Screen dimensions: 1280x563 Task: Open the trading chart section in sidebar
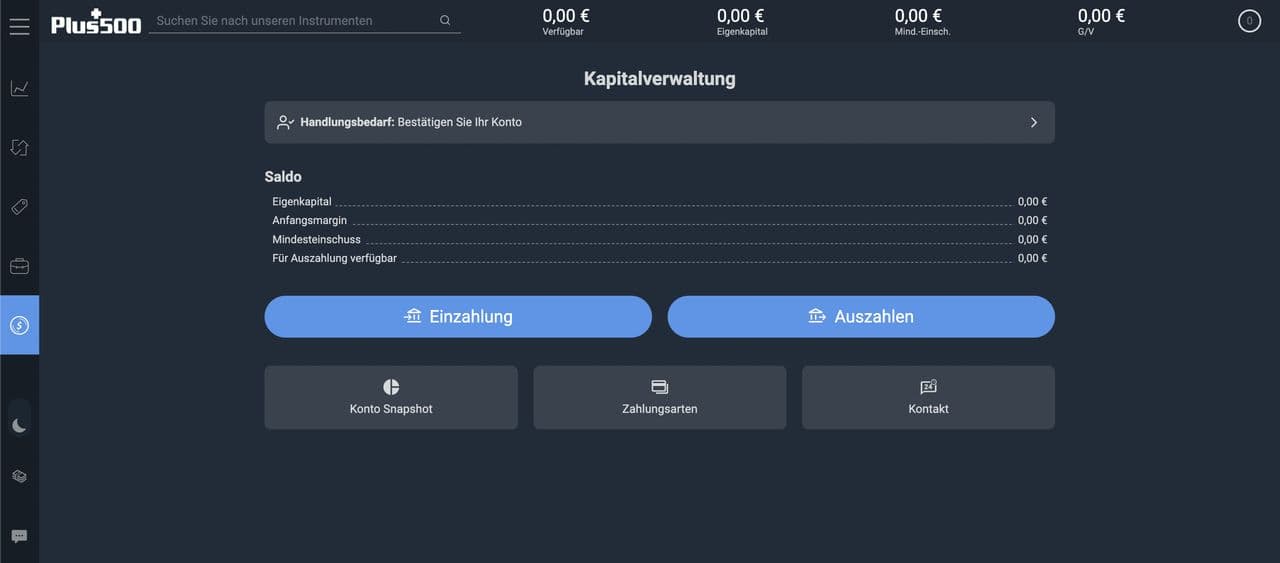[x=19, y=89]
